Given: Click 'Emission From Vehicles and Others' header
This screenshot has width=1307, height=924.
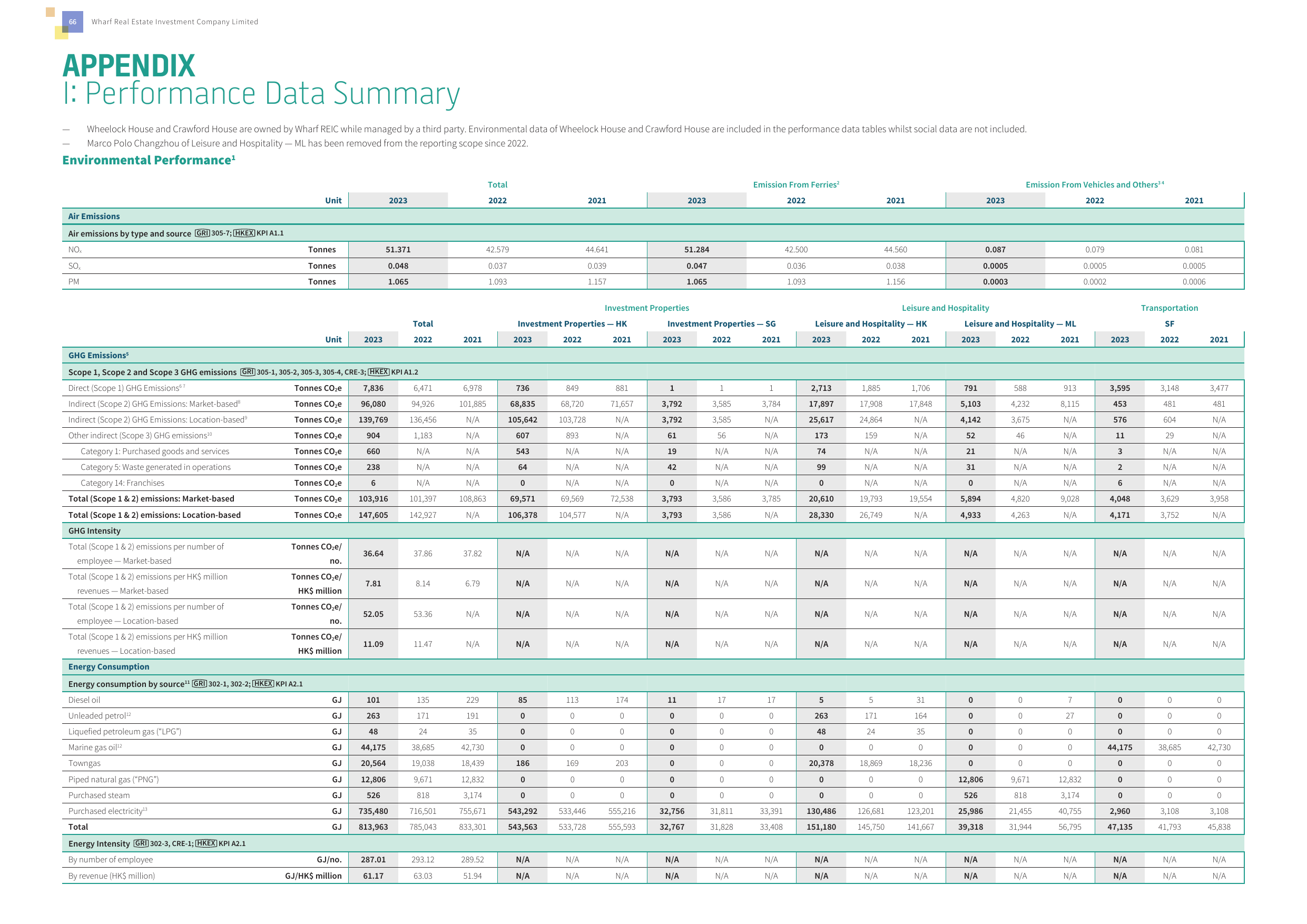Looking at the screenshot, I should point(1094,184).
